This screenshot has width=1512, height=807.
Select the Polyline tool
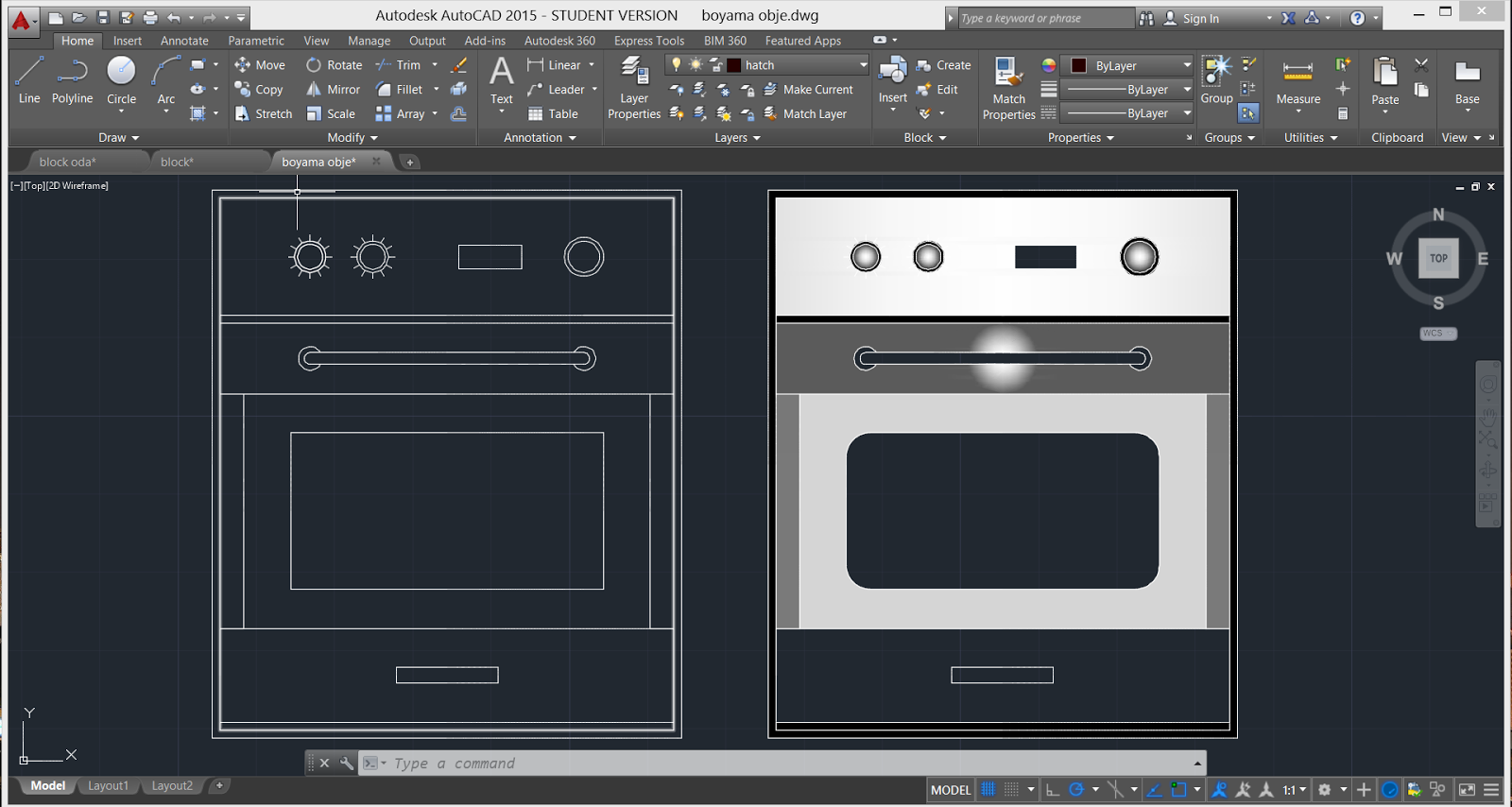pyautogui.click(x=72, y=79)
